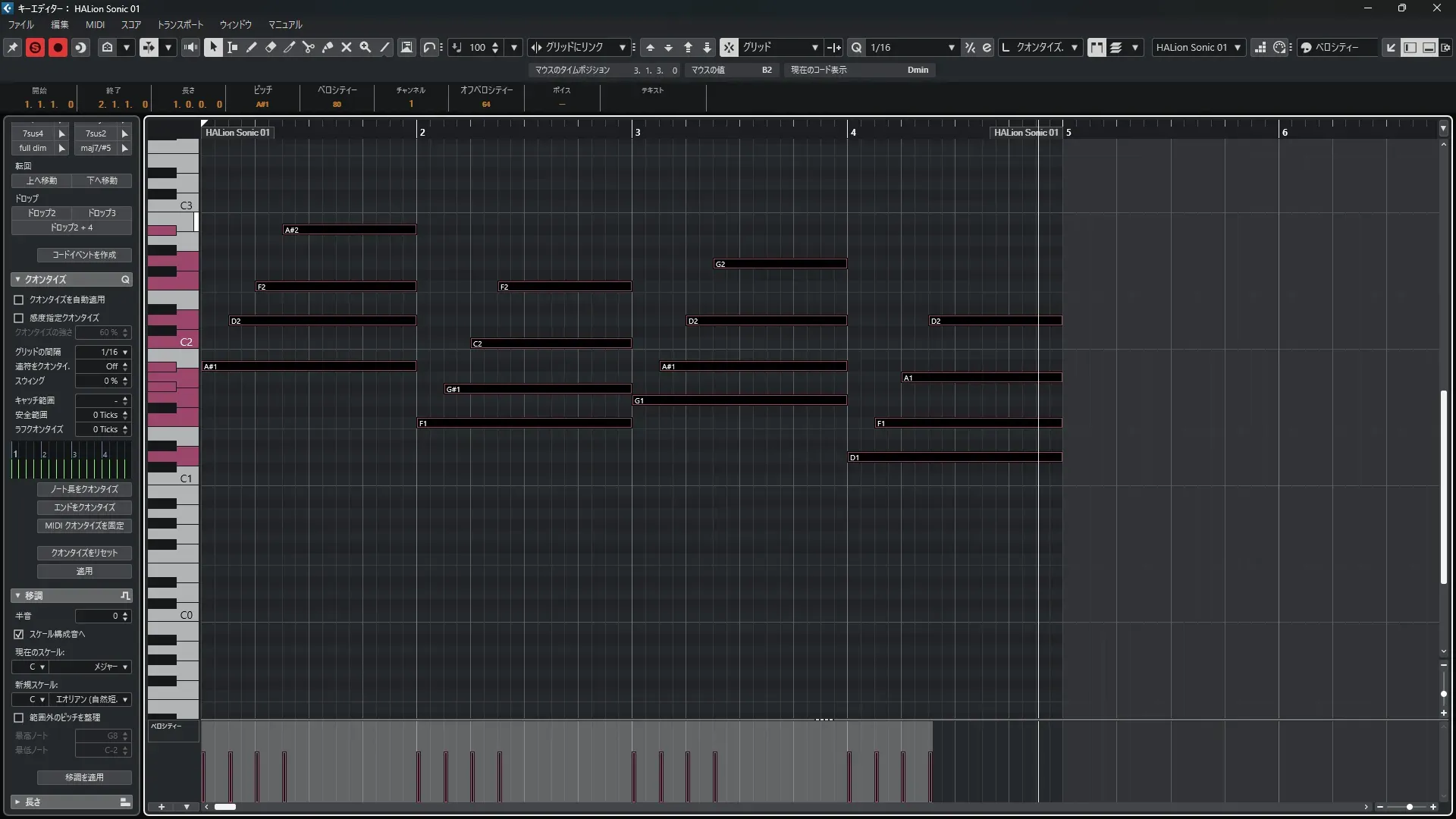Collapse the クオンタイズ section

[x=17, y=279]
